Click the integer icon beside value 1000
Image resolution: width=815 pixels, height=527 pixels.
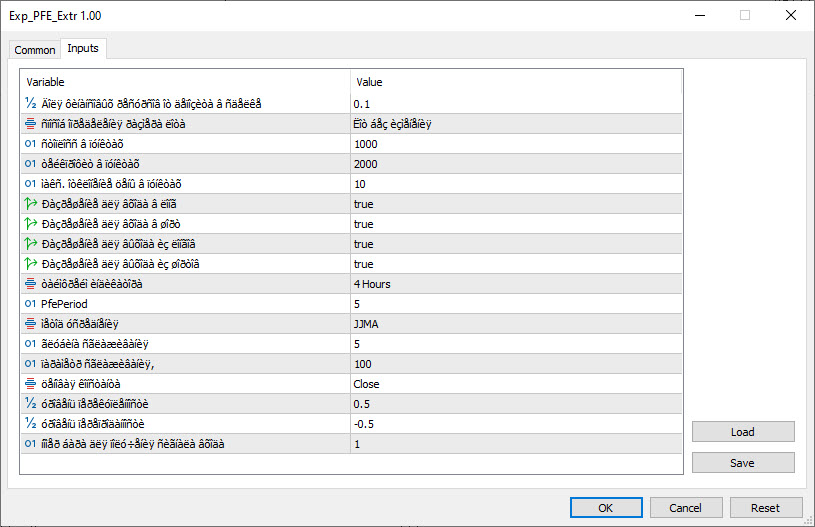[x=31, y=144]
